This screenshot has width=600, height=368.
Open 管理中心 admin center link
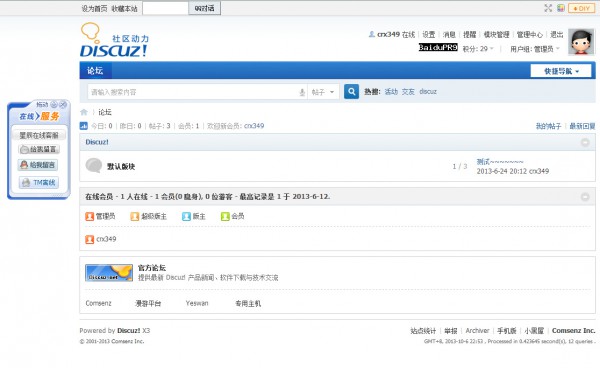530,34
